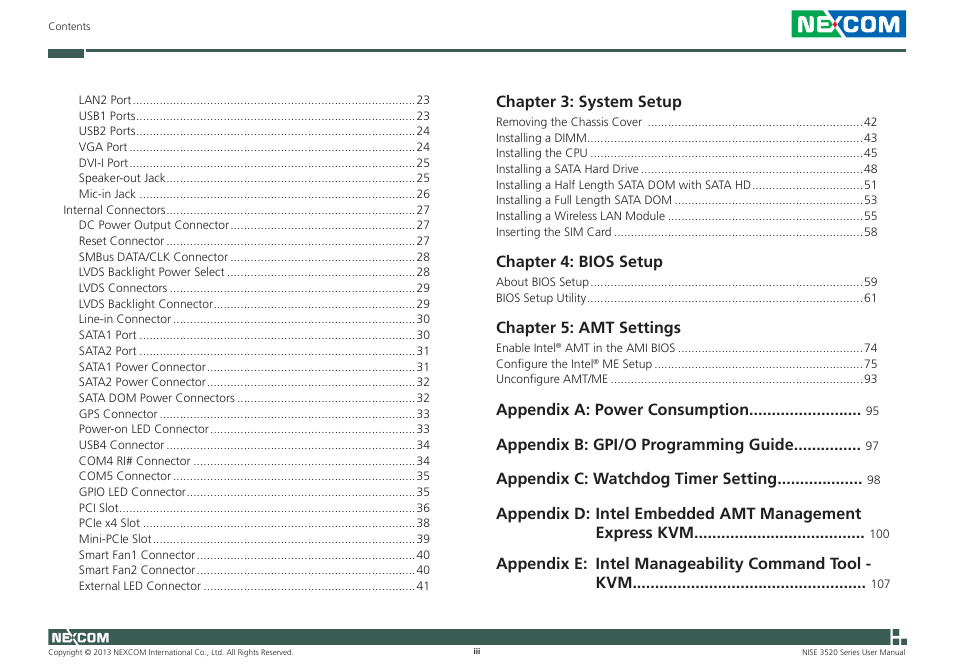This screenshot has height=672, width=954.
Task: Open Configure the Intel ME Setup entry
Action: (x=686, y=364)
